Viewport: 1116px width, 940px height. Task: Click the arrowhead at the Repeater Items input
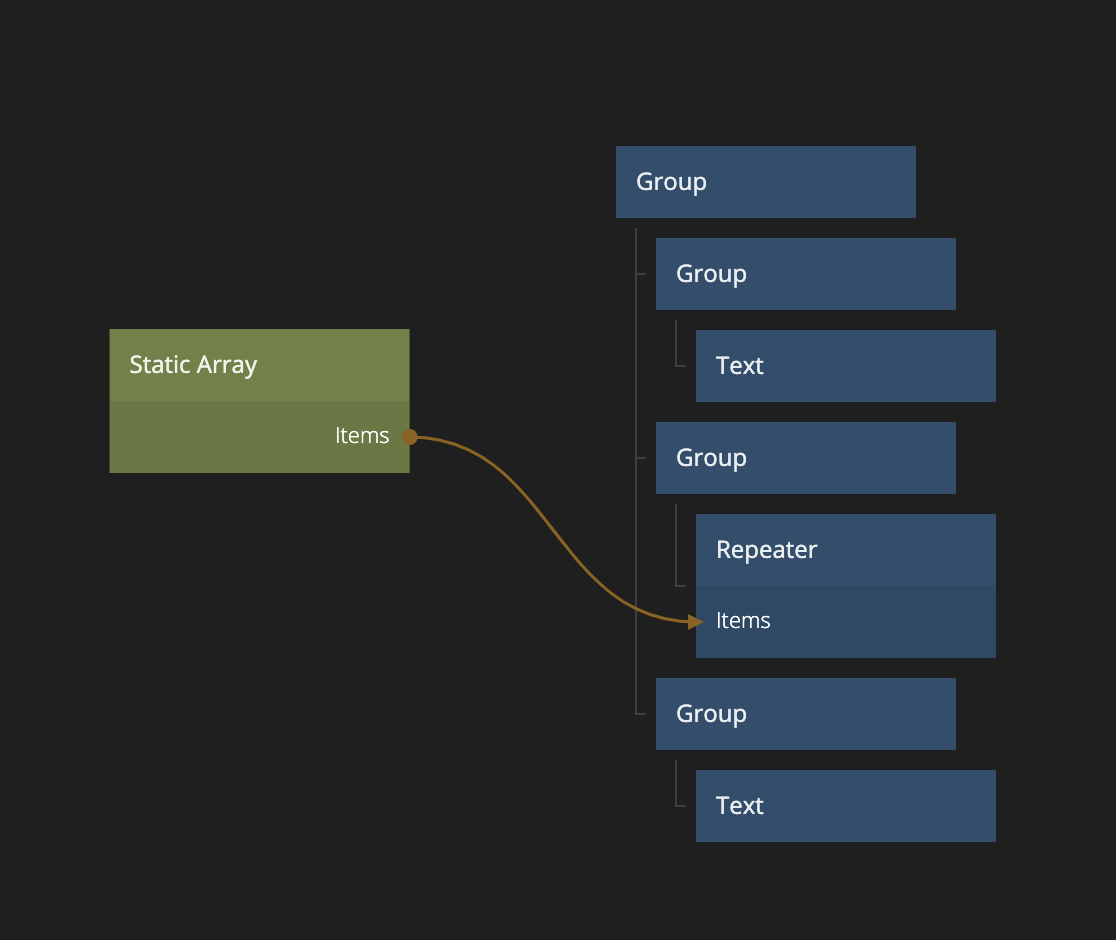click(696, 622)
